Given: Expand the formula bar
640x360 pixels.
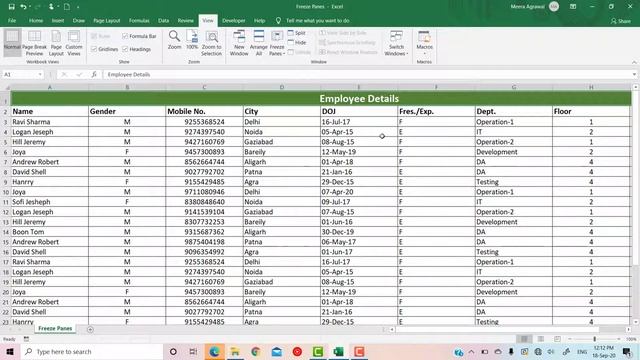Looking at the screenshot, I should (634, 74).
